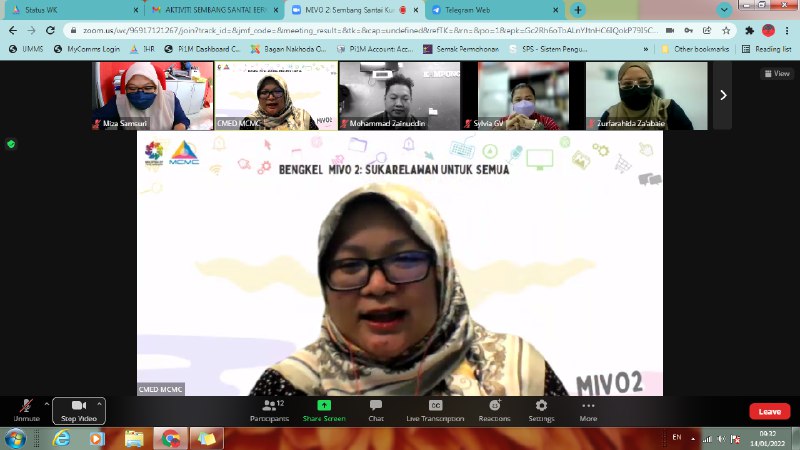Image resolution: width=800 pixels, height=450 pixels.
Task: Switch to Status WK browser tab
Action: click(71, 10)
